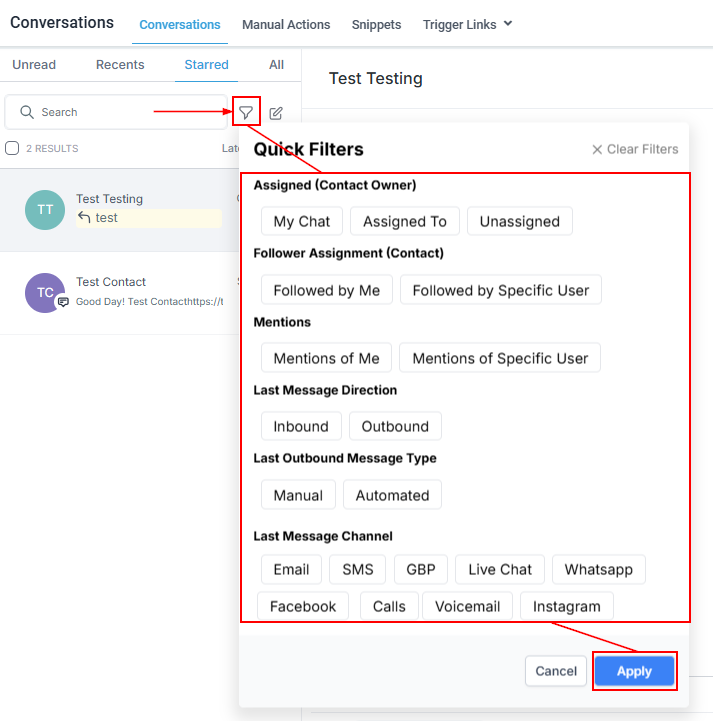Switch to the Recents tab
The image size is (713, 721).
pos(120,64)
